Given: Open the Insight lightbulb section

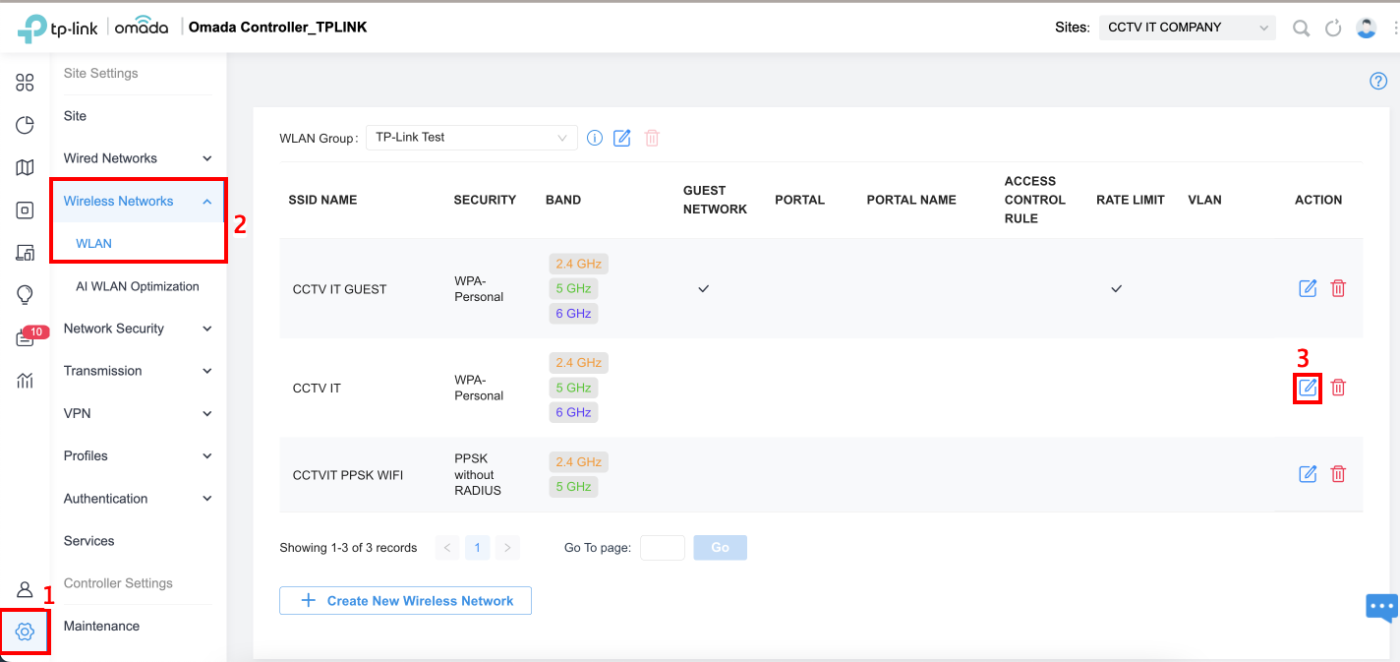Looking at the screenshot, I should 25,294.
